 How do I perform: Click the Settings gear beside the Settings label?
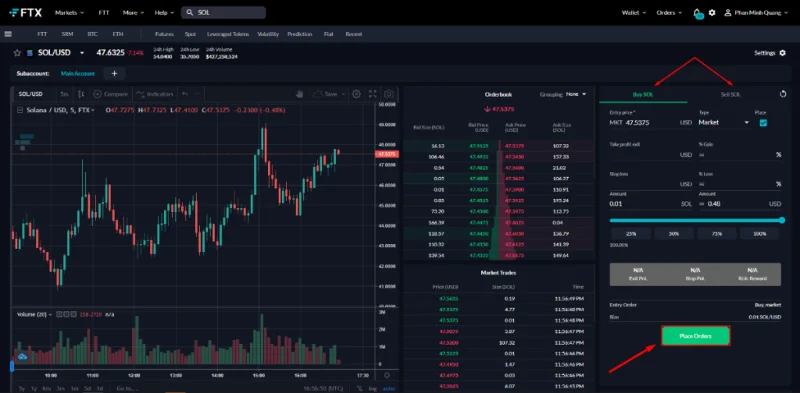pos(783,53)
